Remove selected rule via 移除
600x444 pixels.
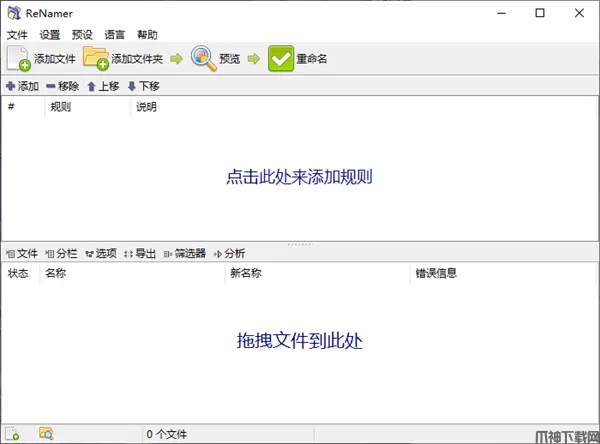[x=63, y=86]
